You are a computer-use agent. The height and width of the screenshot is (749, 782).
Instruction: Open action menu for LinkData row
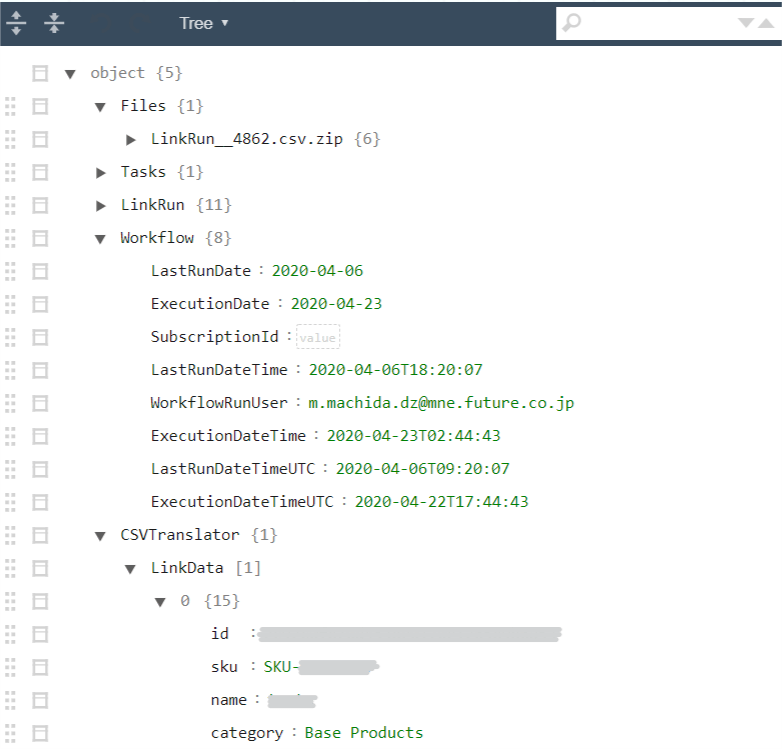(x=40, y=568)
